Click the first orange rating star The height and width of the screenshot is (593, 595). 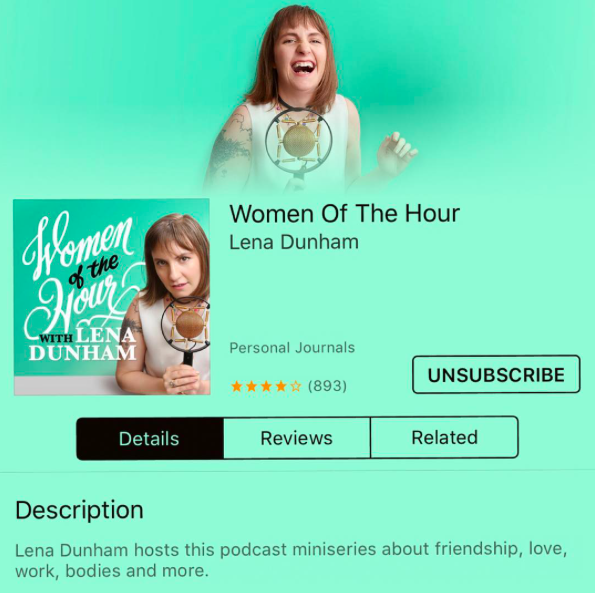237,386
